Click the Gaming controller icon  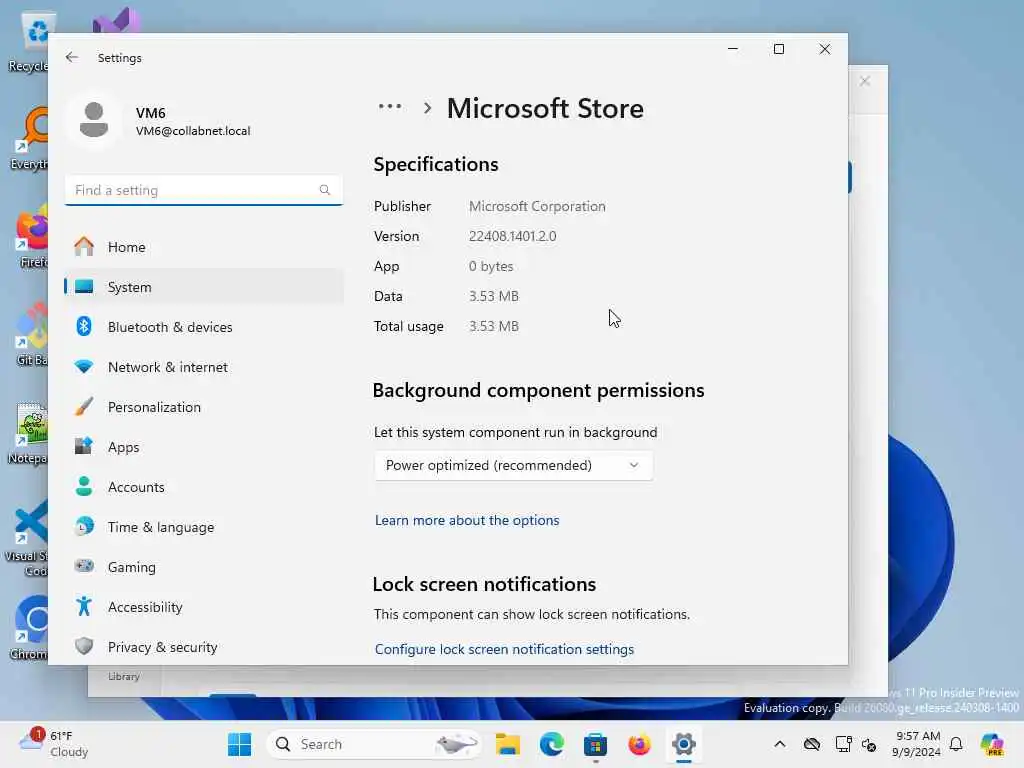[84, 566]
